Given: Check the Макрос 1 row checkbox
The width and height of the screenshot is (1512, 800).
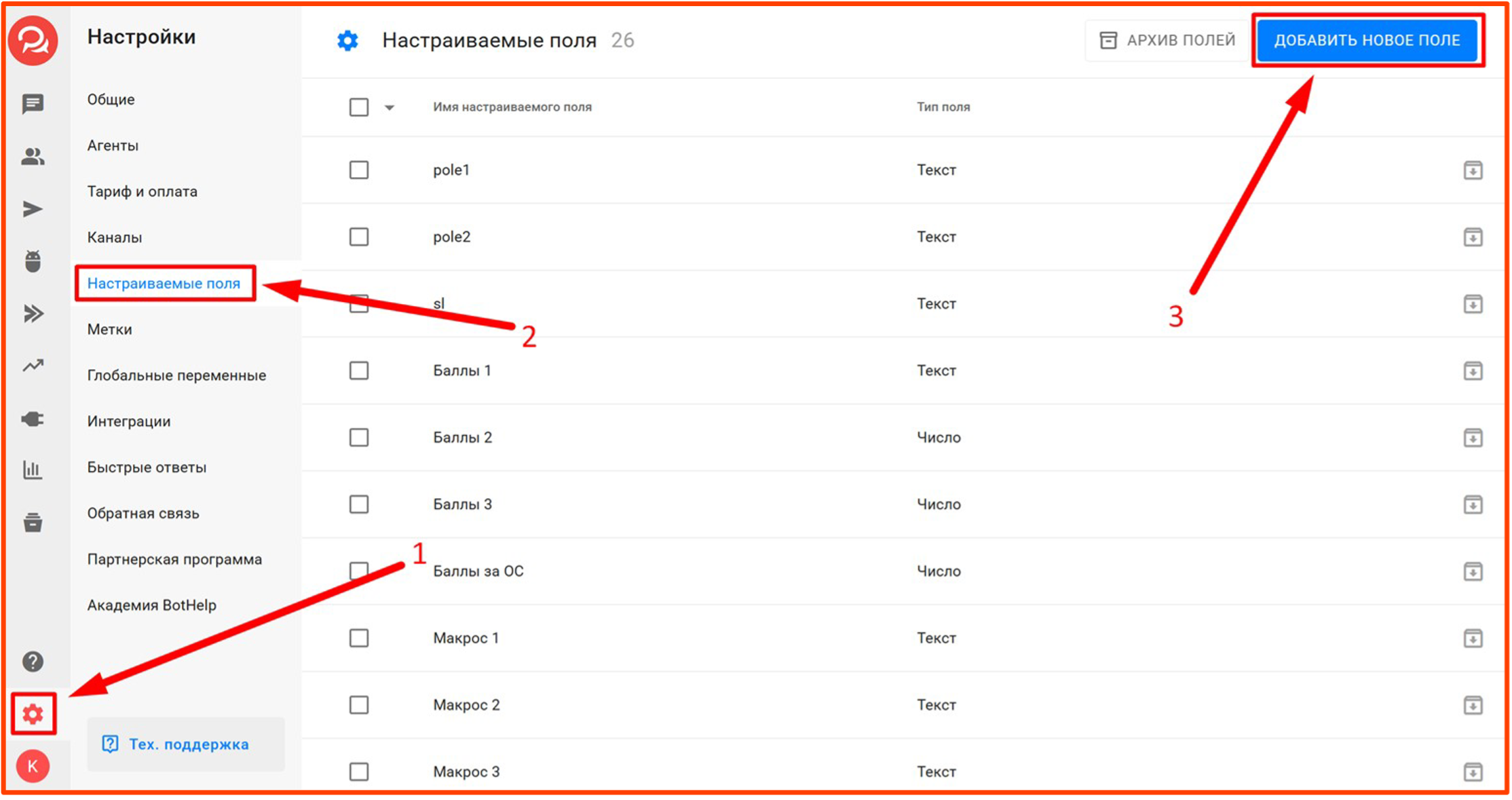Looking at the screenshot, I should coord(359,638).
